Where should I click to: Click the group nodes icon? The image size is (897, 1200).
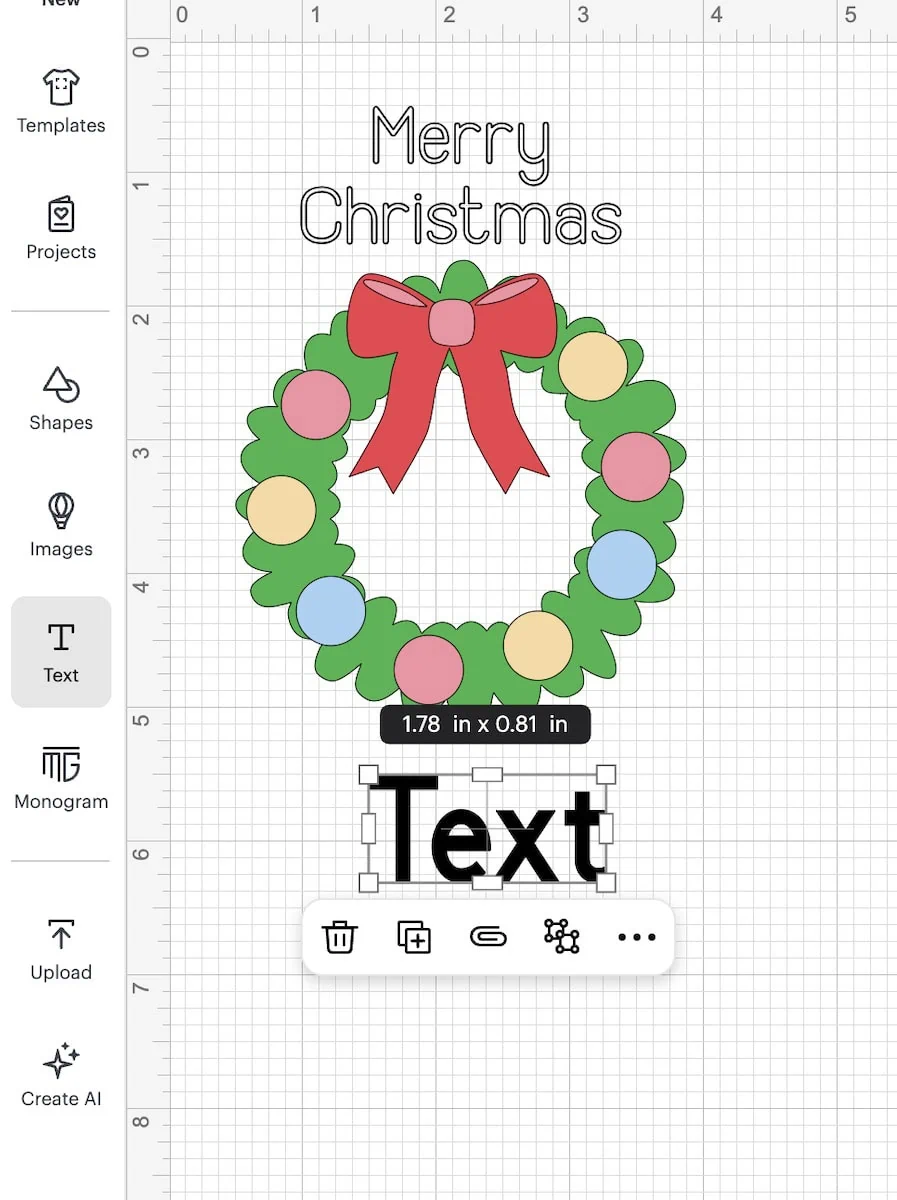pos(561,937)
